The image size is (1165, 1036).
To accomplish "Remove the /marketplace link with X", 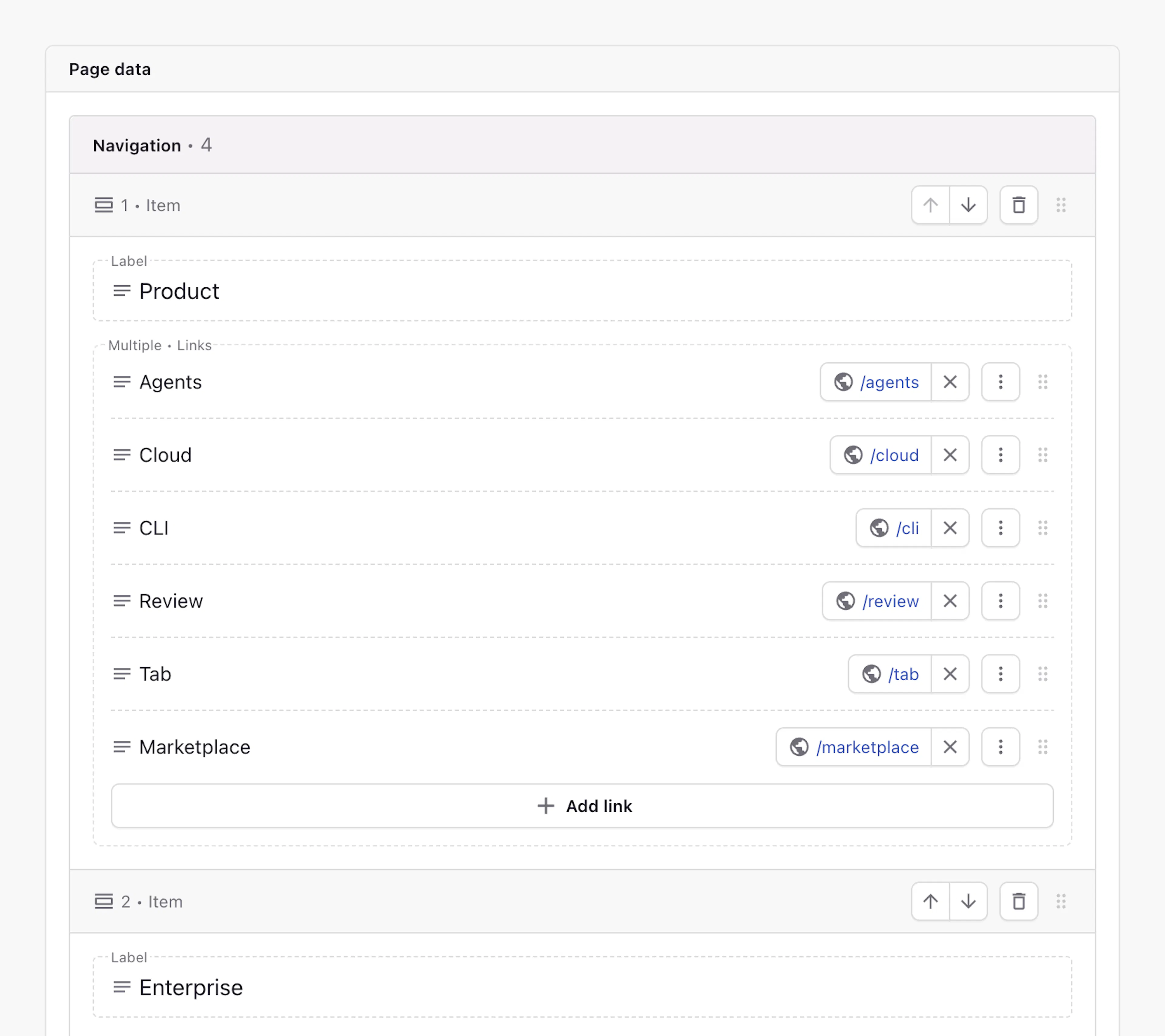I will (950, 747).
